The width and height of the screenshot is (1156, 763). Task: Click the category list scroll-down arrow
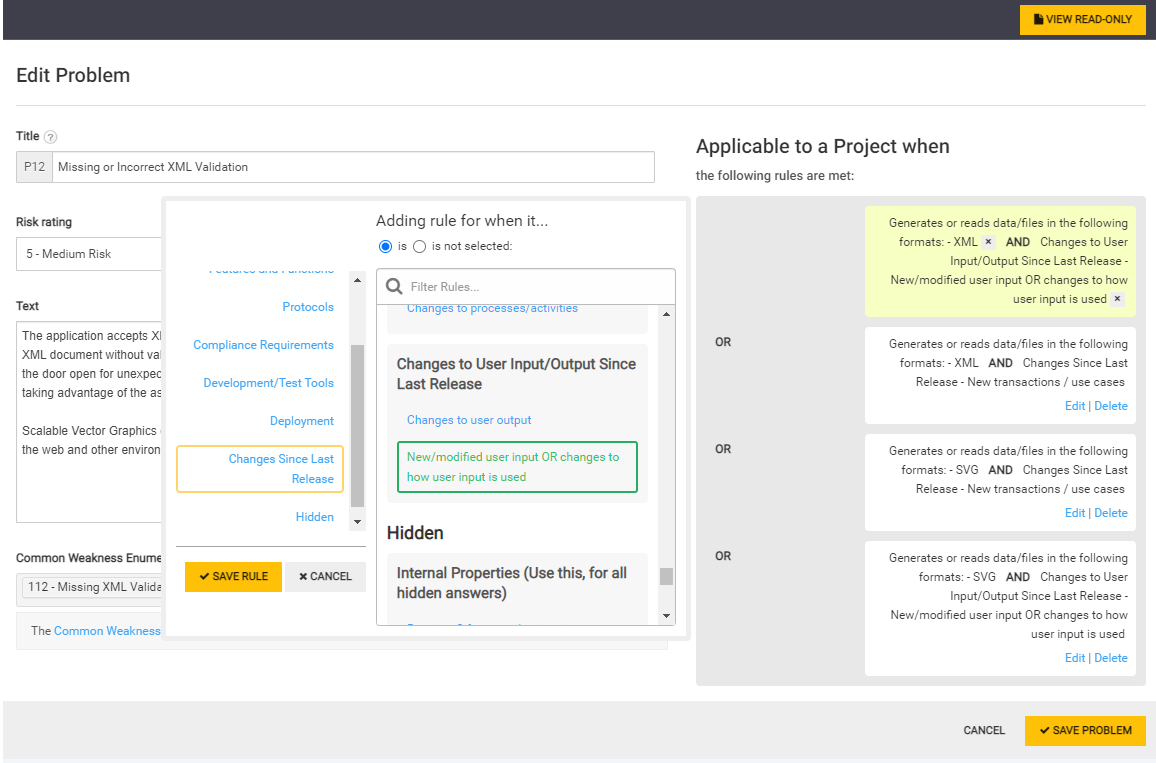tap(358, 521)
